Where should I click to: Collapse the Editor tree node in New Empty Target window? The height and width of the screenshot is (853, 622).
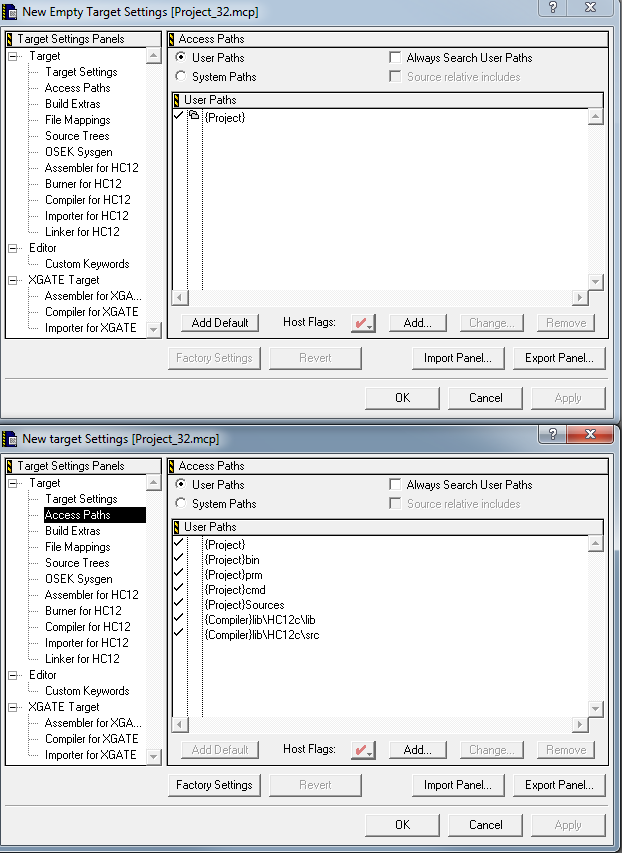click(13, 248)
